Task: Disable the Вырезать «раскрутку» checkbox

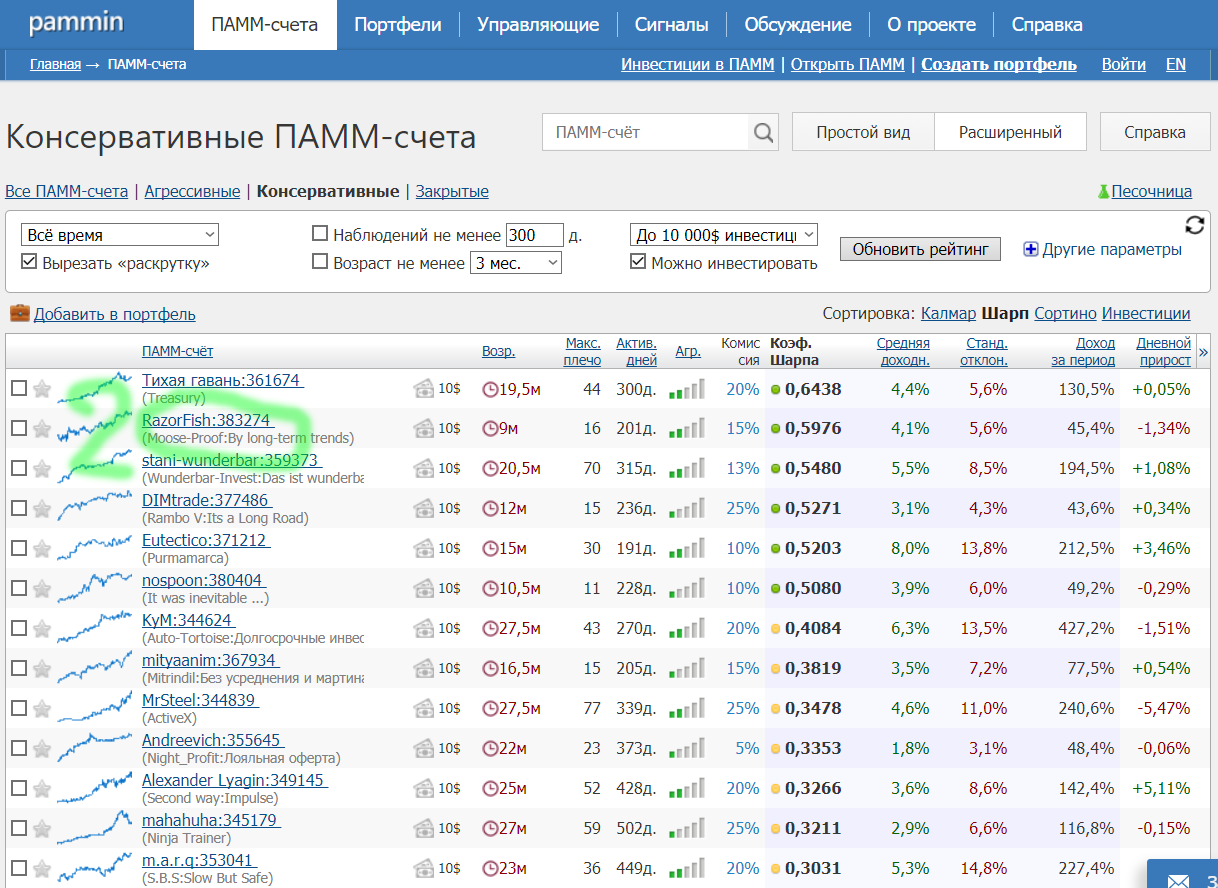Action: pyautogui.click(x=29, y=263)
